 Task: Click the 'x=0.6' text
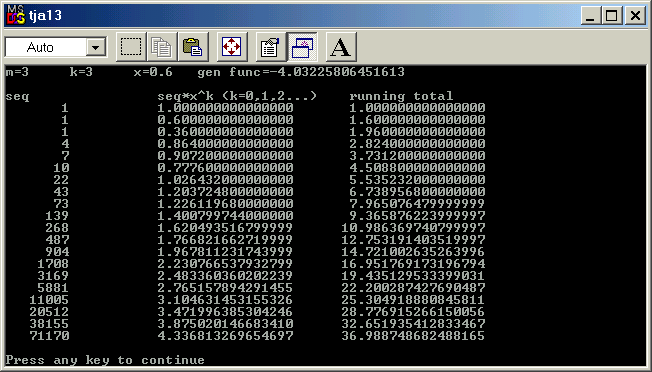(x=153, y=72)
